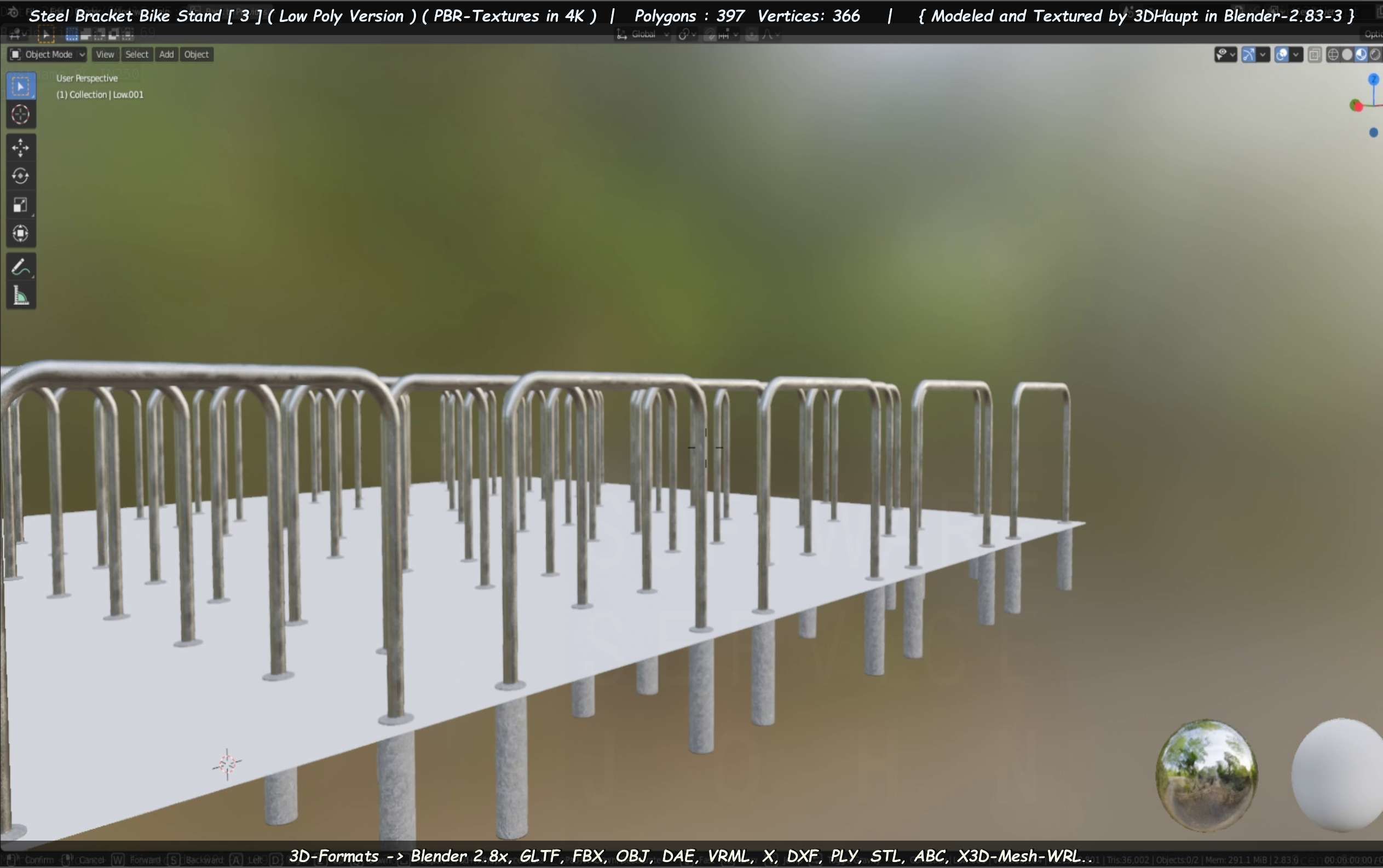Toggle viewport gizmos

1249,55
